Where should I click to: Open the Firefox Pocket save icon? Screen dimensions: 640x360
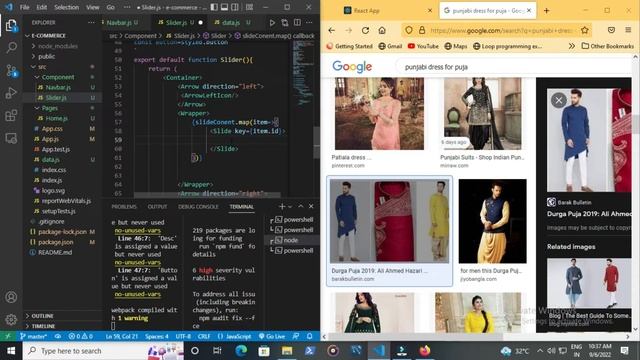tap(611, 30)
